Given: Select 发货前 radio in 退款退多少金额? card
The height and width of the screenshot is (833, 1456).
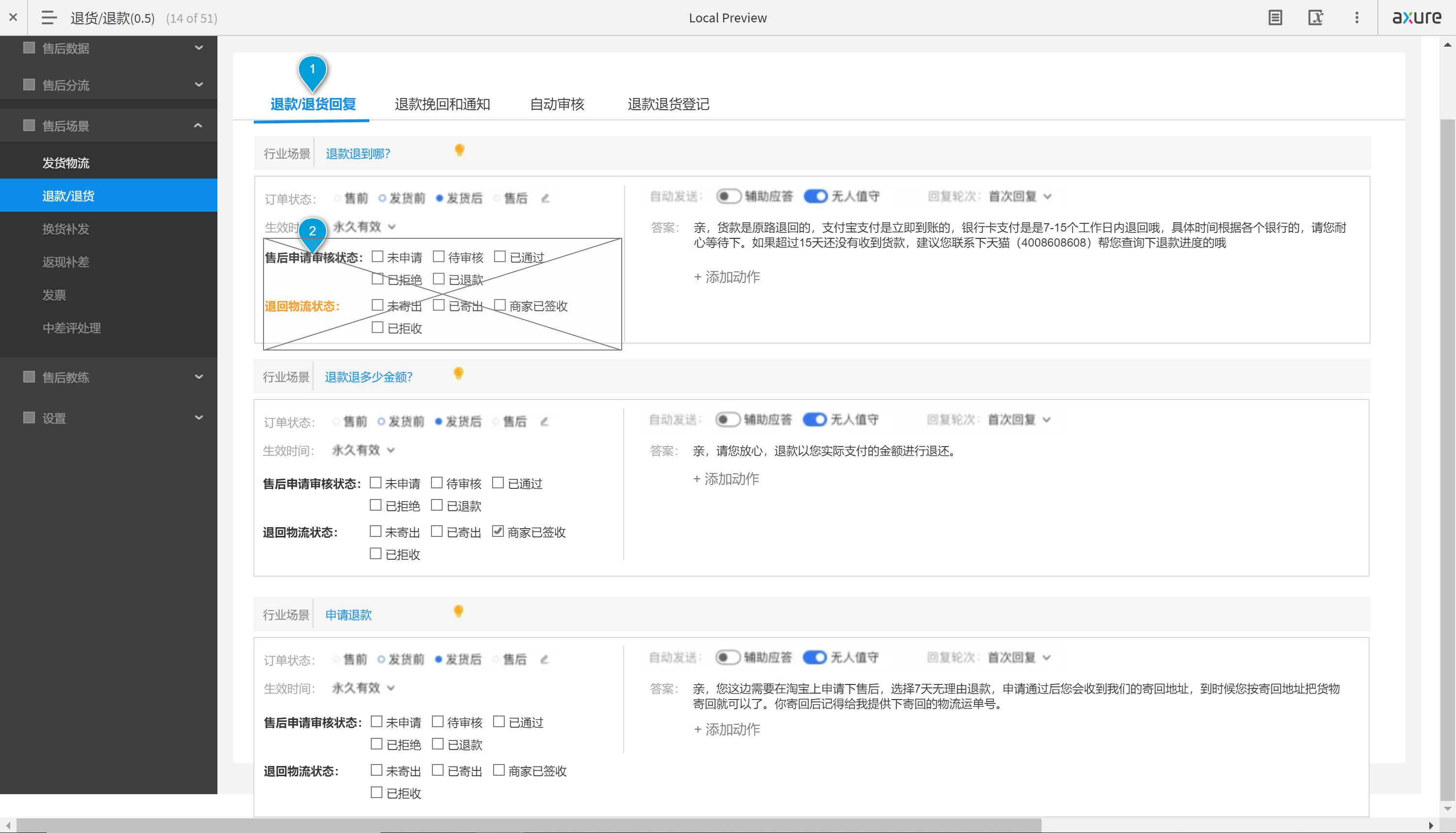Looking at the screenshot, I should click(381, 422).
